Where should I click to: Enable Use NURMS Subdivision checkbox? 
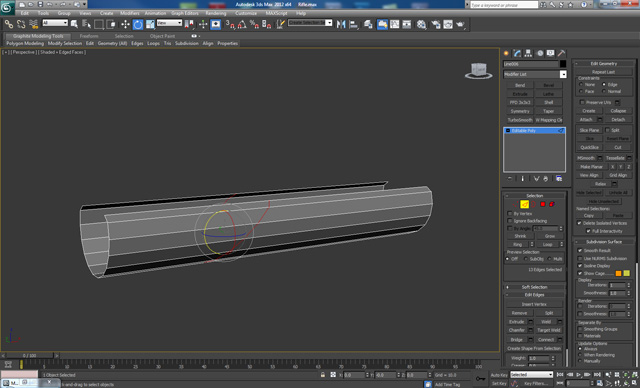tap(580, 258)
